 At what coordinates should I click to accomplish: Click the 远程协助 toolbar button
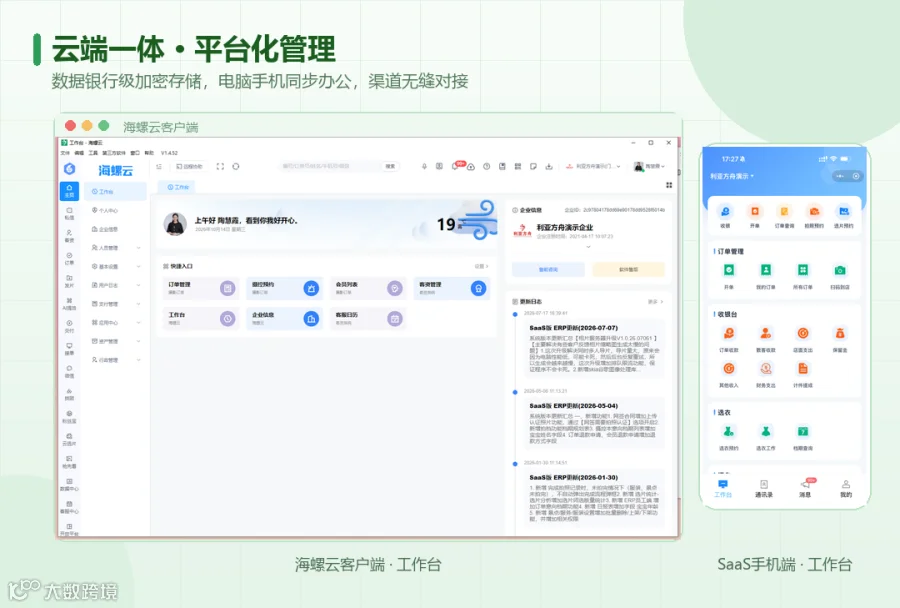189,166
